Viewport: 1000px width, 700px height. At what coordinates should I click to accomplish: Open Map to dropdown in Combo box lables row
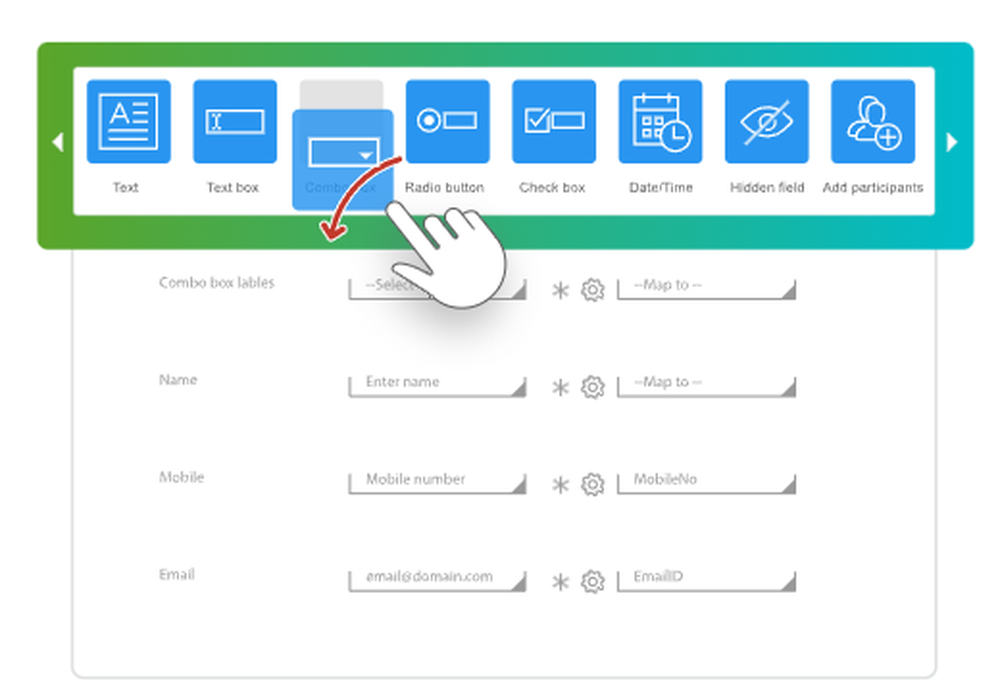pos(707,288)
